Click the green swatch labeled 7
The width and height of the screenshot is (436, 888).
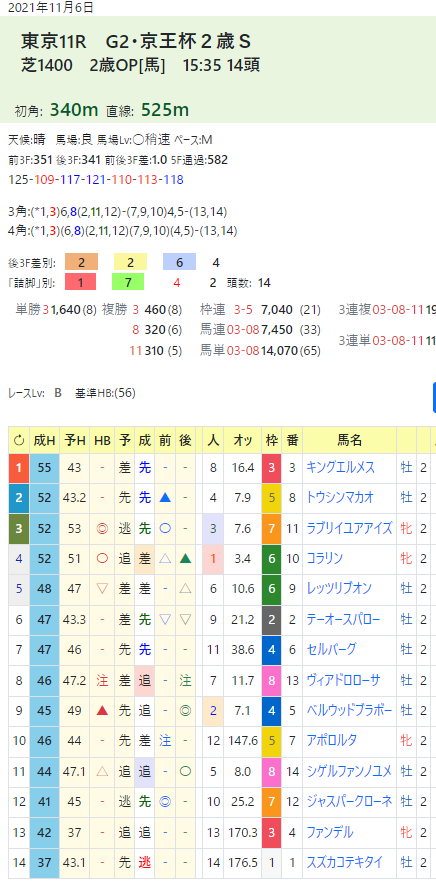click(128, 281)
